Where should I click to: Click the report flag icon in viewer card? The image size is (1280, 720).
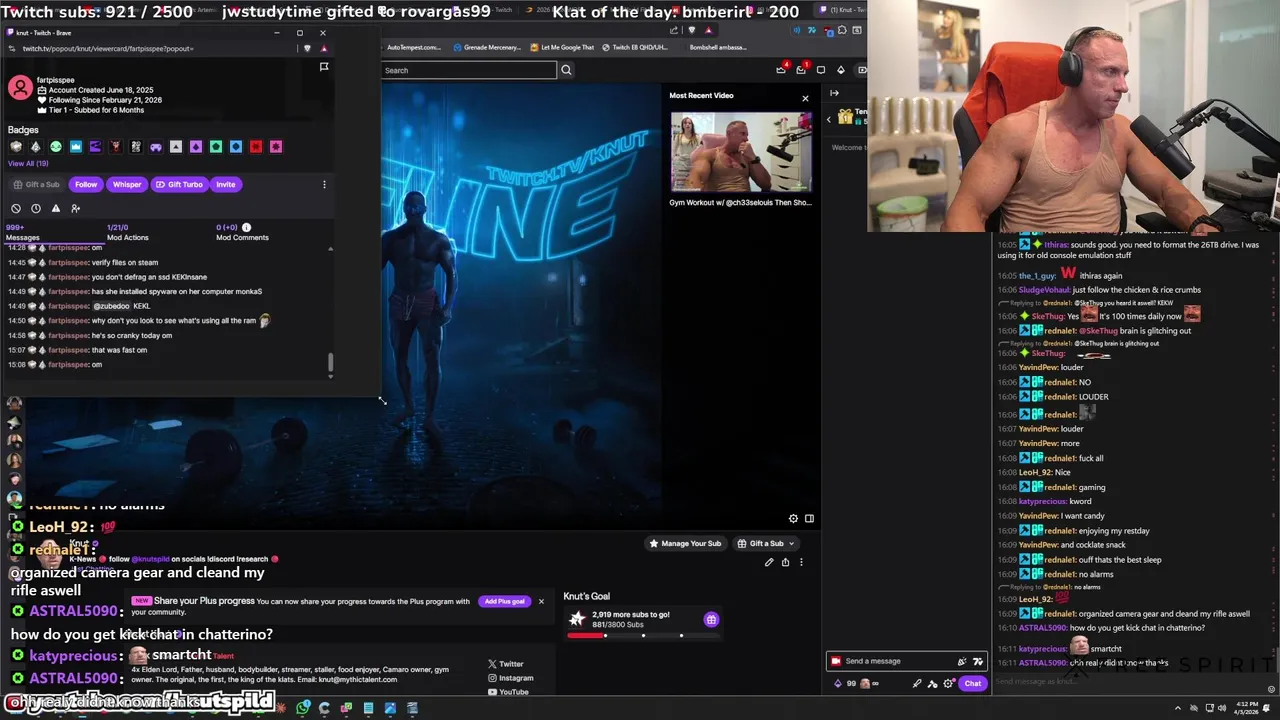[x=324, y=67]
